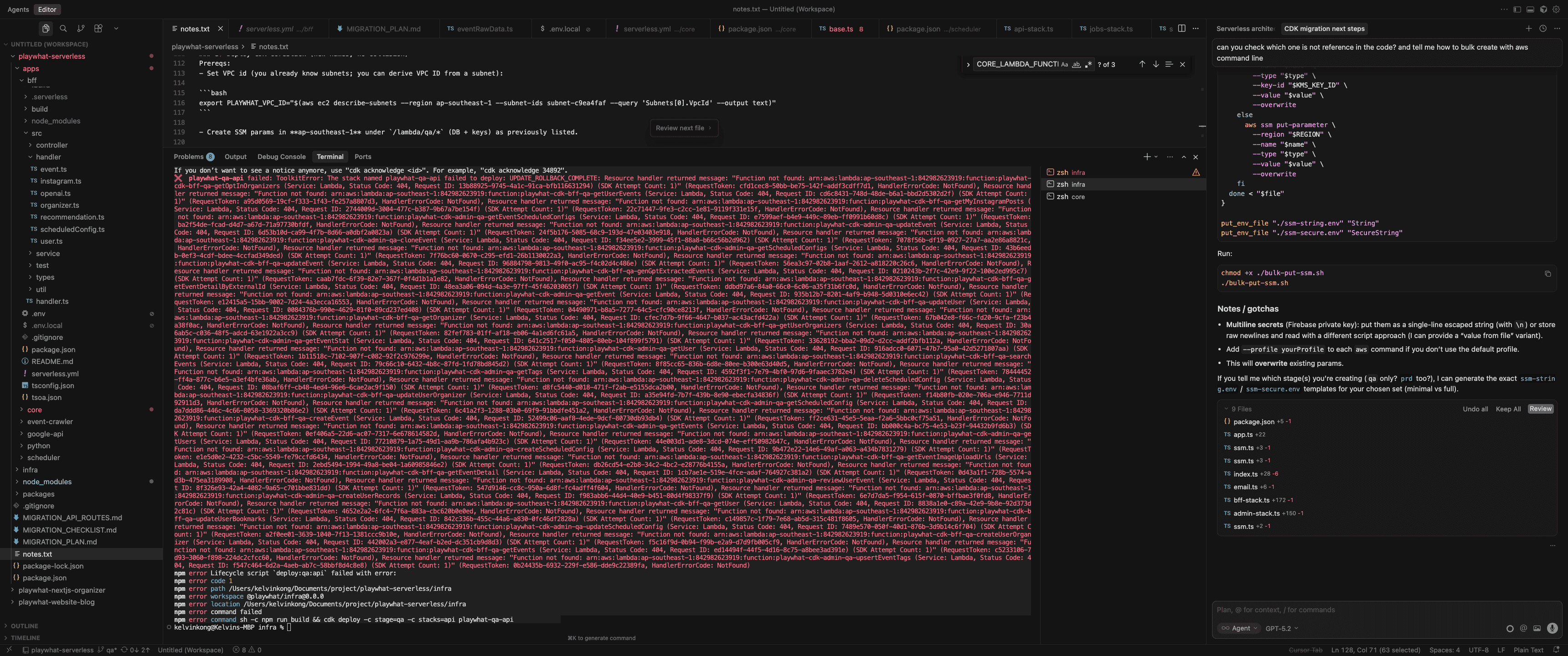Screen dimensions: 1568x656
Task: Click the attach image icon in chat
Action: coord(1537,628)
